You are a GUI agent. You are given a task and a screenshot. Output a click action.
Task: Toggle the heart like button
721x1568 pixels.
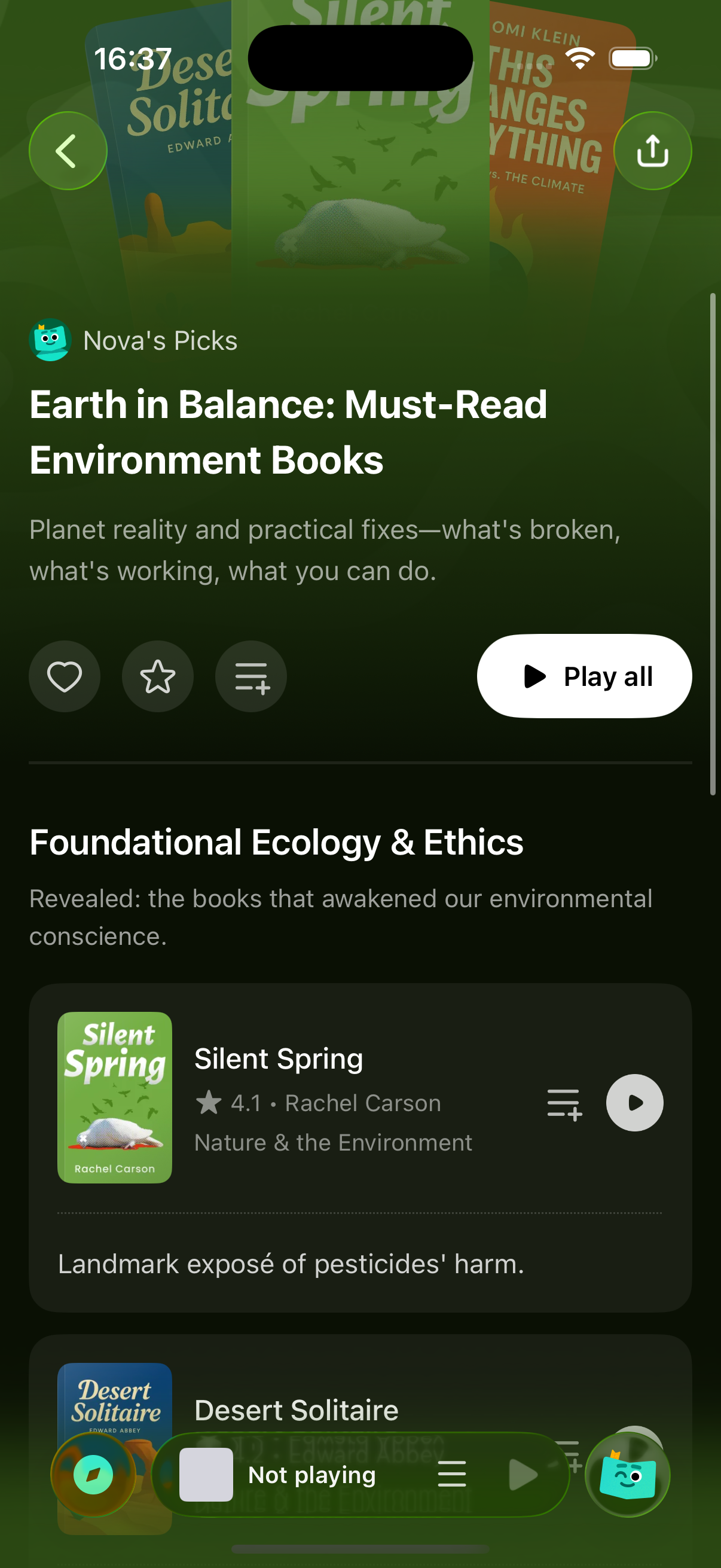(65, 676)
